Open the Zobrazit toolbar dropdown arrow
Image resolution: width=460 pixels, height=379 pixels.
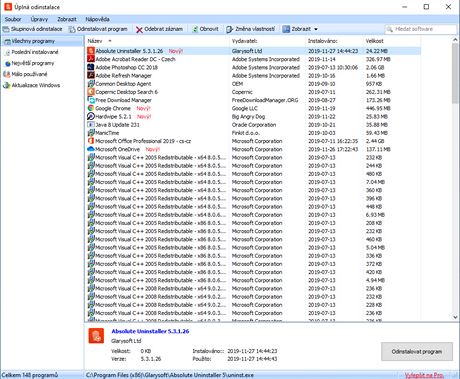[316, 29]
